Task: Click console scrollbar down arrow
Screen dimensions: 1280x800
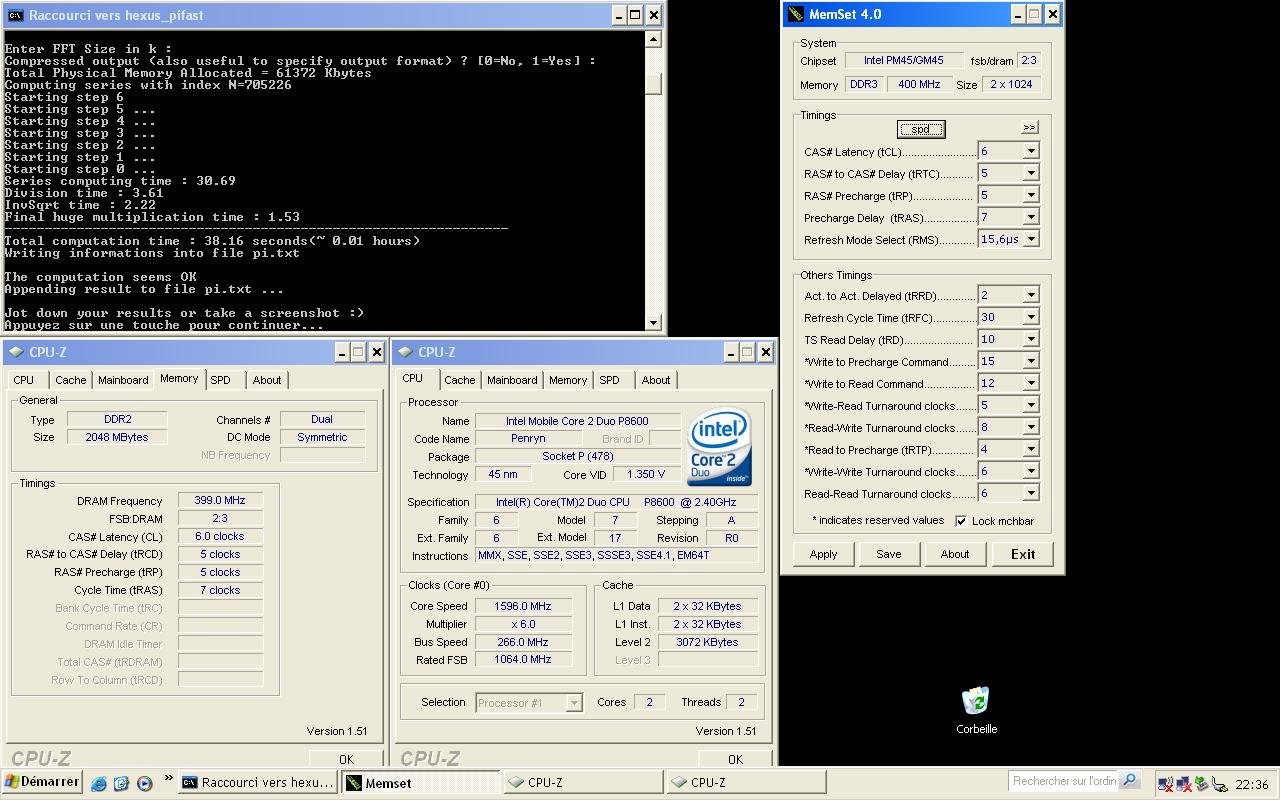Action: point(653,322)
